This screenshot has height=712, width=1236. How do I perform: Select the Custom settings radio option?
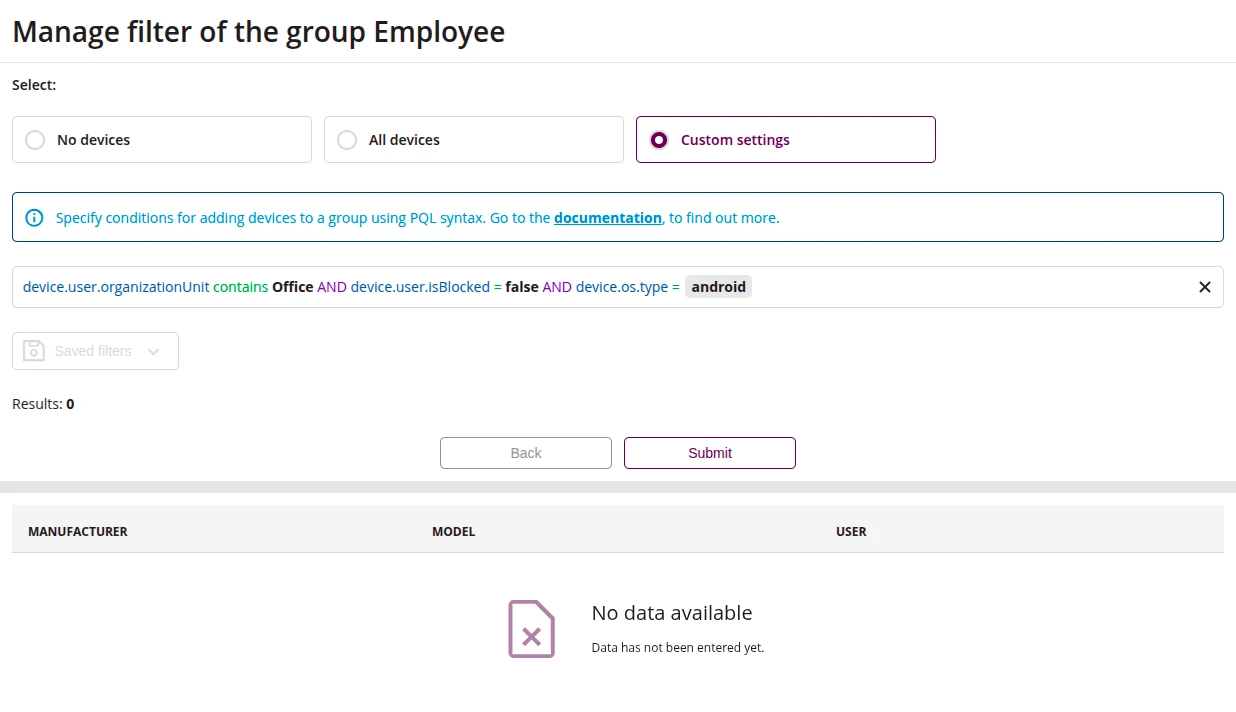(x=786, y=140)
